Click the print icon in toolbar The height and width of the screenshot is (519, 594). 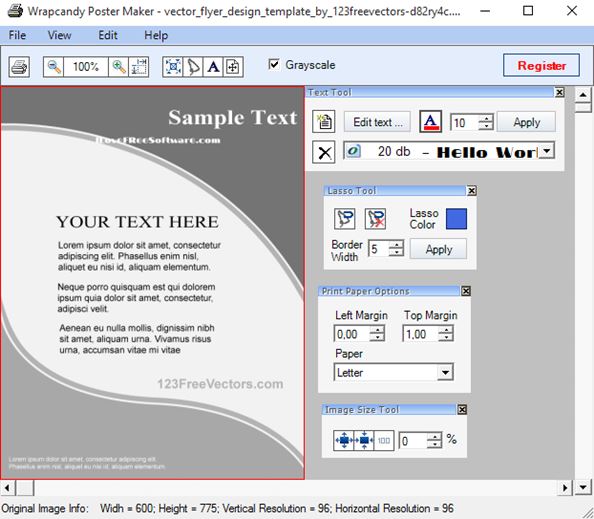(19, 67)
